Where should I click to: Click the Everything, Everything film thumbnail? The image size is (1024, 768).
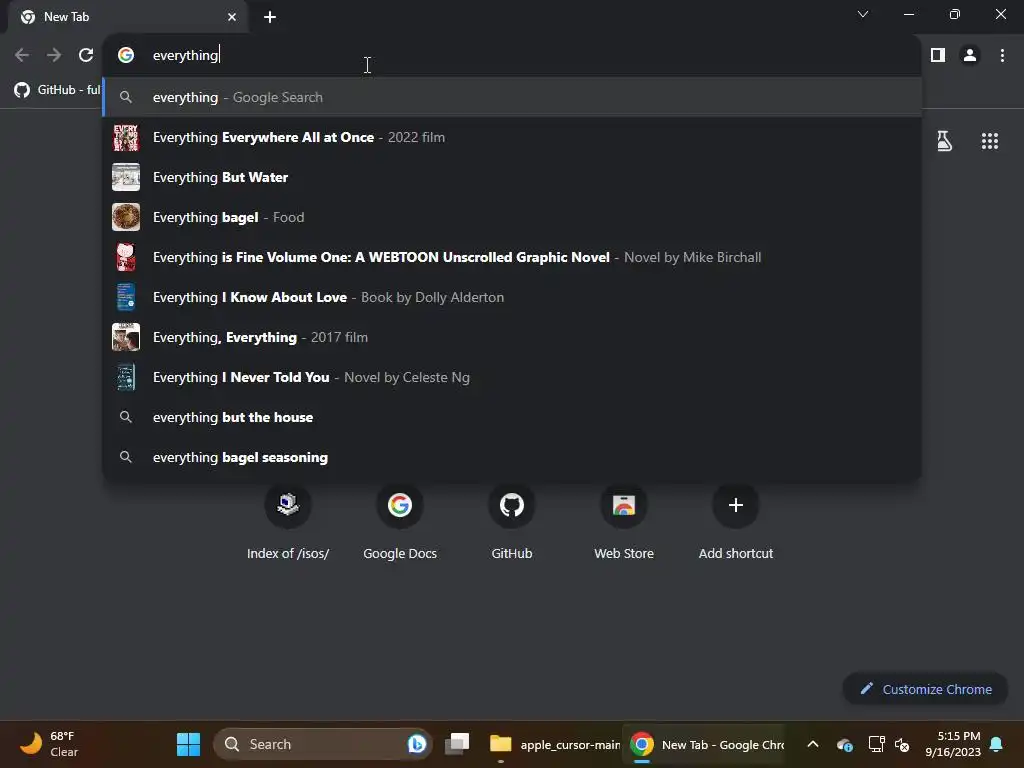tap(126, 337)
